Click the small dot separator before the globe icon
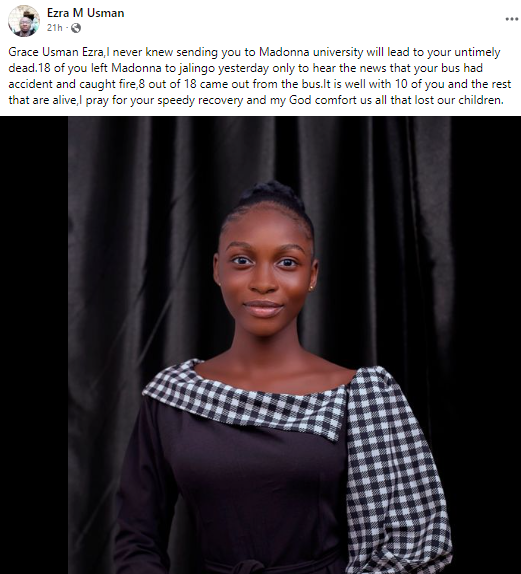The width and height of the screenshot is (521, 574). coord(67,28)
